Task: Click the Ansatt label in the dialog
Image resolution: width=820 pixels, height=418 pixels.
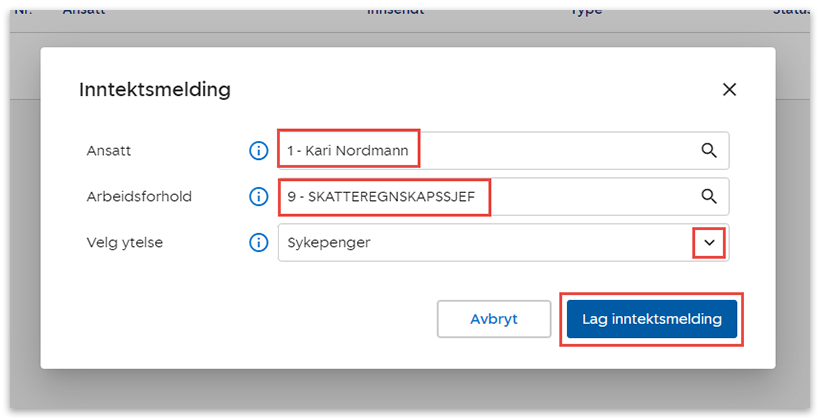Action: 109,151
